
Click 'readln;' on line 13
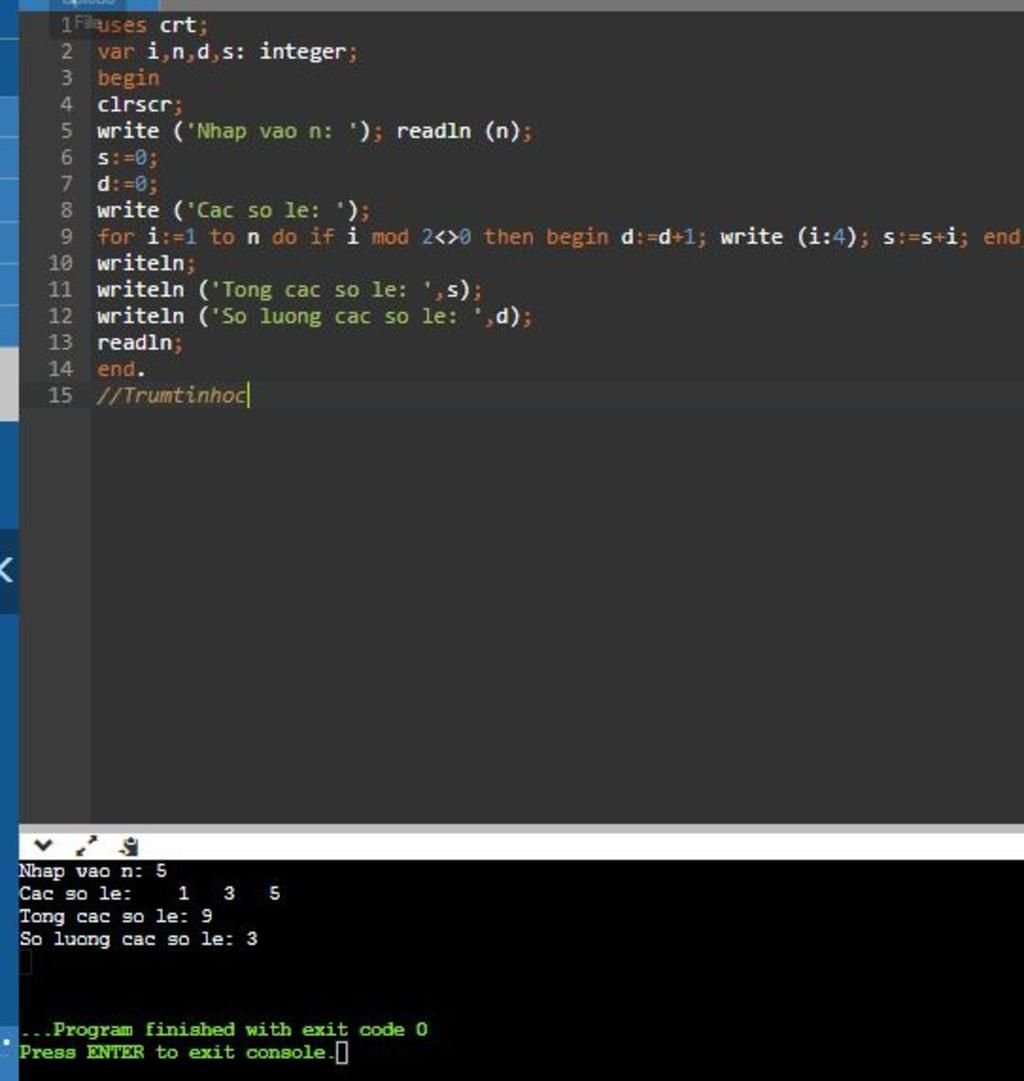(140, 343)
